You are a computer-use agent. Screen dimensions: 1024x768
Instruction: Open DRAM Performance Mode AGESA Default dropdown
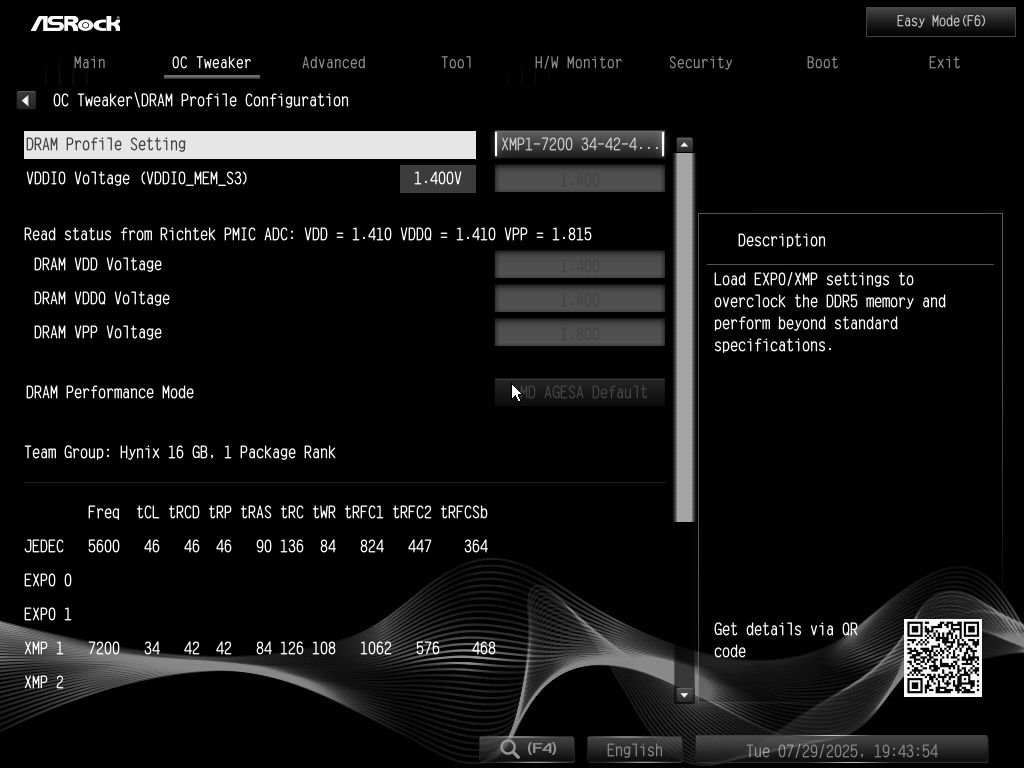(x=579, y=392)
